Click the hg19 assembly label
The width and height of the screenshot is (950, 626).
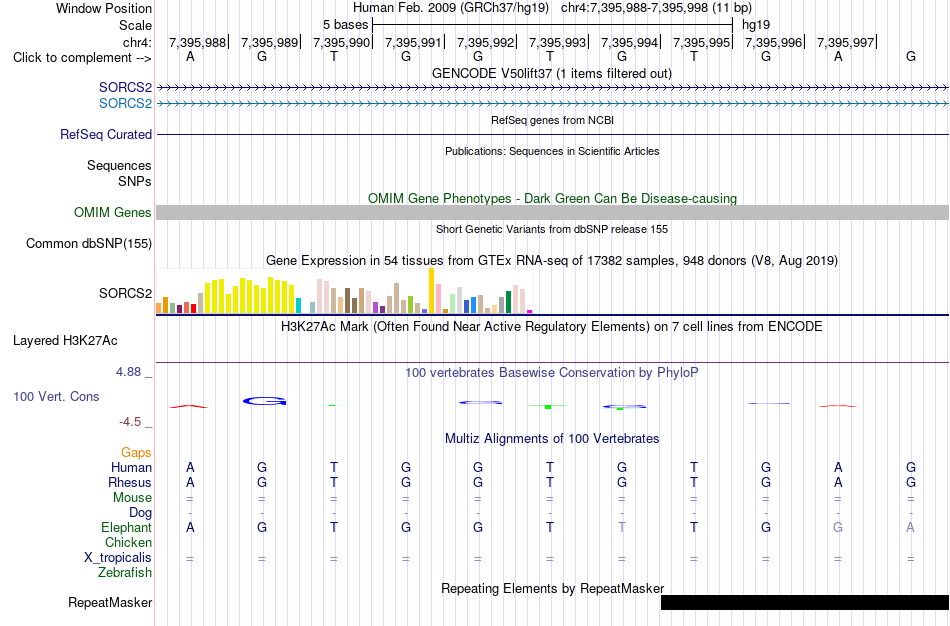tap(756, 25)
